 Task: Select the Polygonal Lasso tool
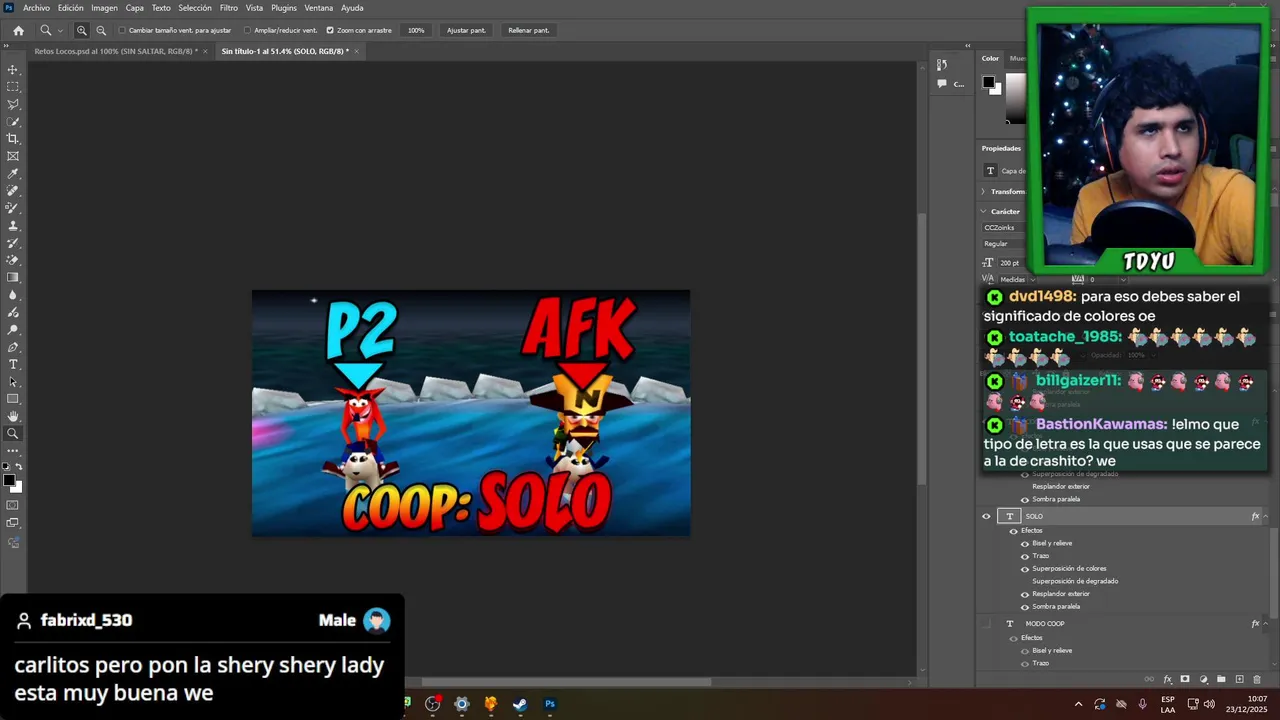pos(13,104)
